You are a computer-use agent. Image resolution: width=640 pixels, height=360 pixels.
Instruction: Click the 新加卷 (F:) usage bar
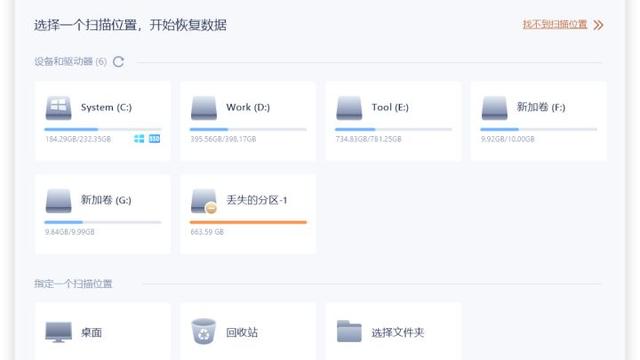click(539, 129)
